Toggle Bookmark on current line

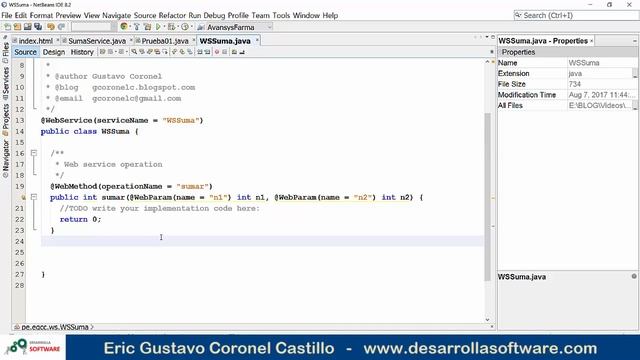click(190, 52)
